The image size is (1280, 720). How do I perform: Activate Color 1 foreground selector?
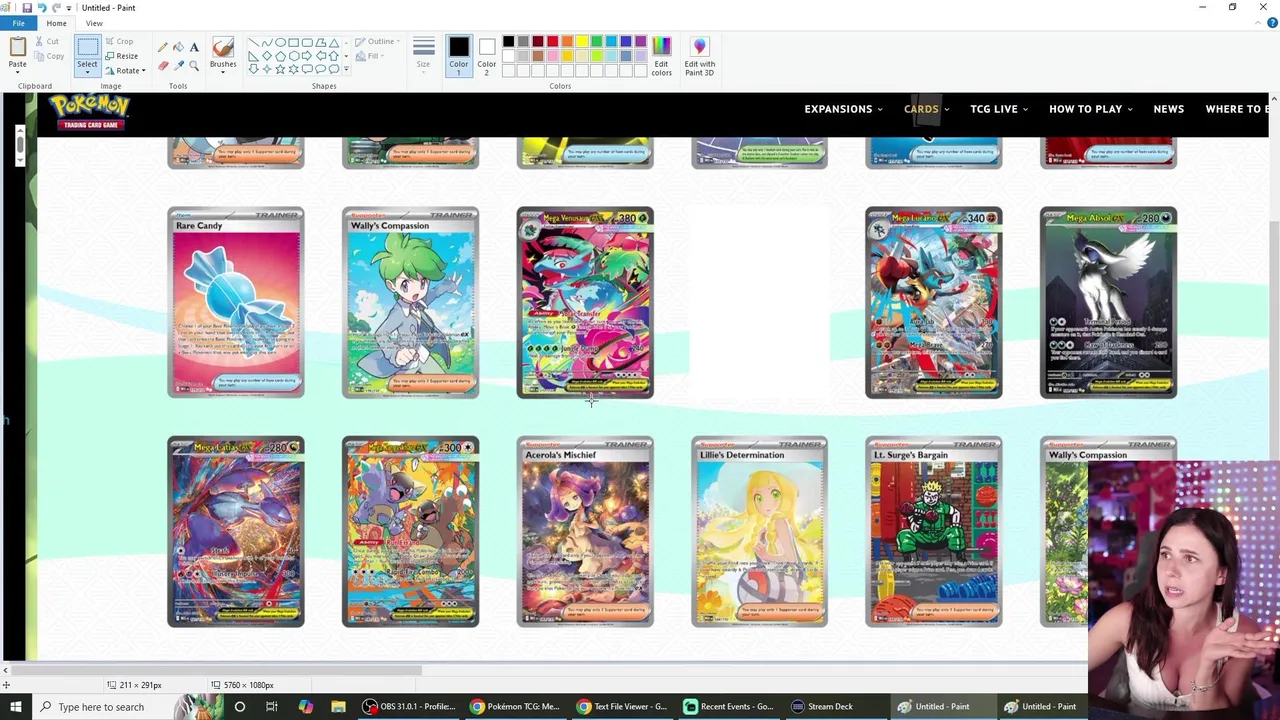pos(458,56)
